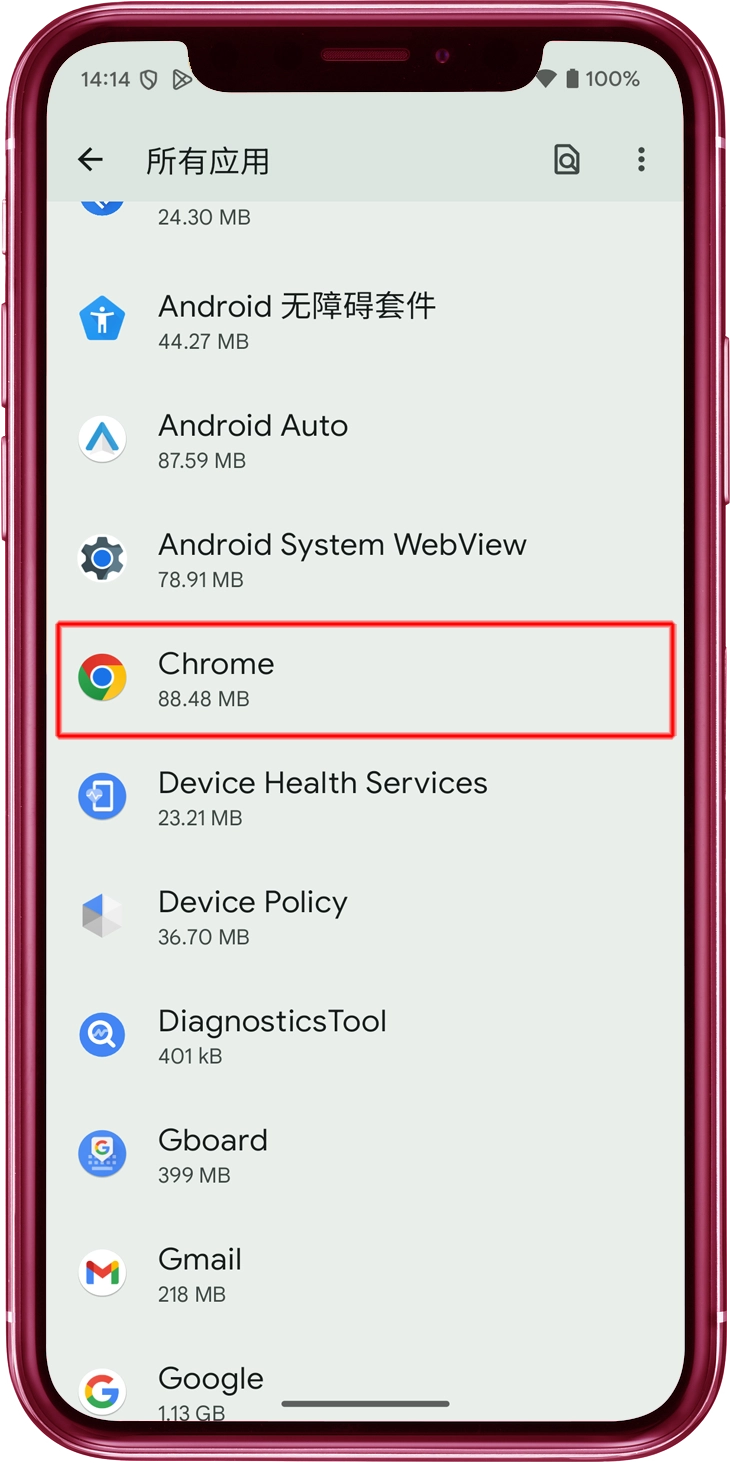The image size is (732, 1463).
Task: Open the three-dot overflow menu
Action: click(641, 159)
